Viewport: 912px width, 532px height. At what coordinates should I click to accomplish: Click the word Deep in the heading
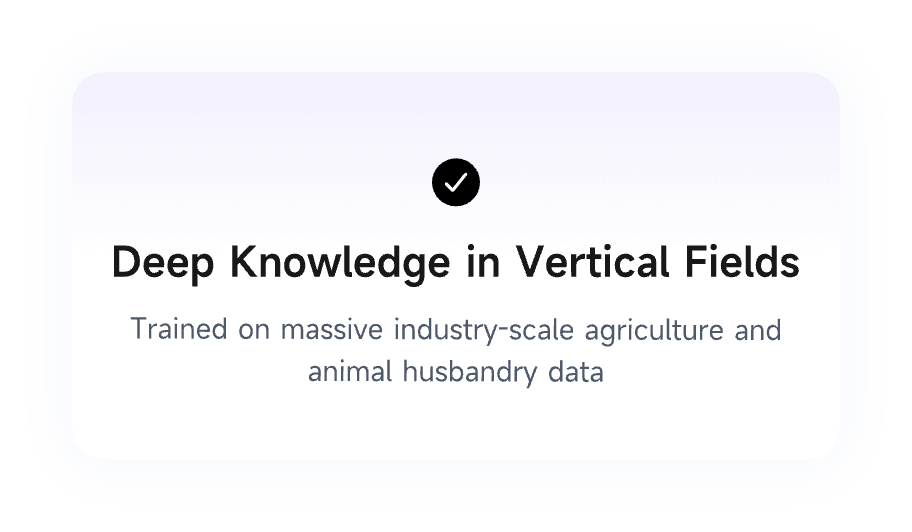(163, 262)
